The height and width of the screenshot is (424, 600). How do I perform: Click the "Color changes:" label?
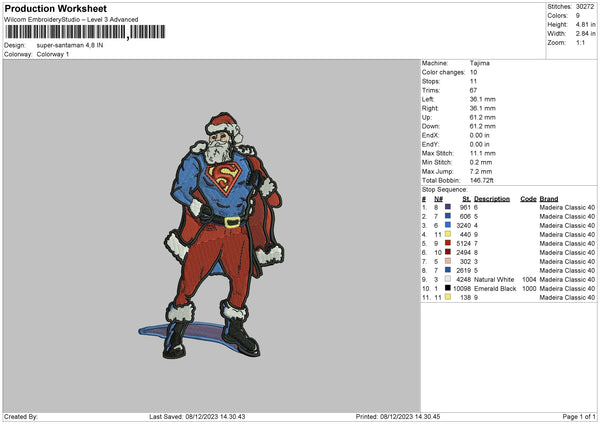[x=443, y=72]
